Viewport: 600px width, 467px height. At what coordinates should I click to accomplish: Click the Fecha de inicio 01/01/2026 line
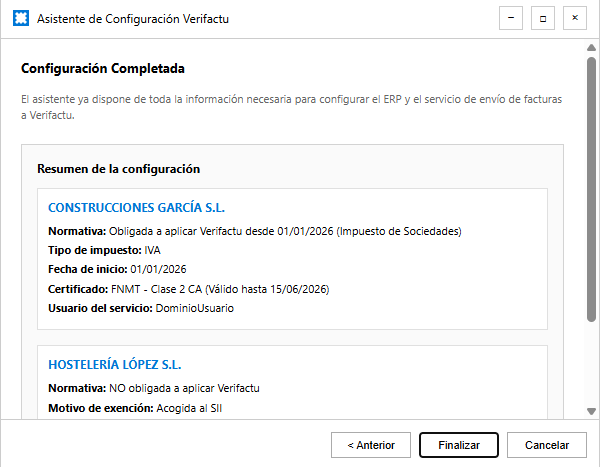point(118,270)
